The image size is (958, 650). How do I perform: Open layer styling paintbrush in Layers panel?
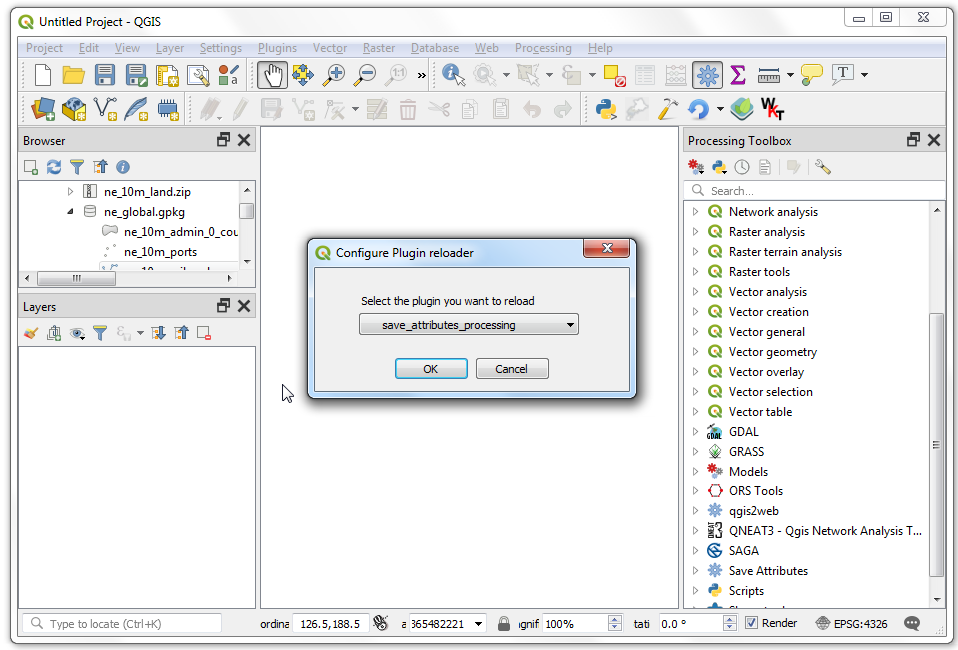31,333
